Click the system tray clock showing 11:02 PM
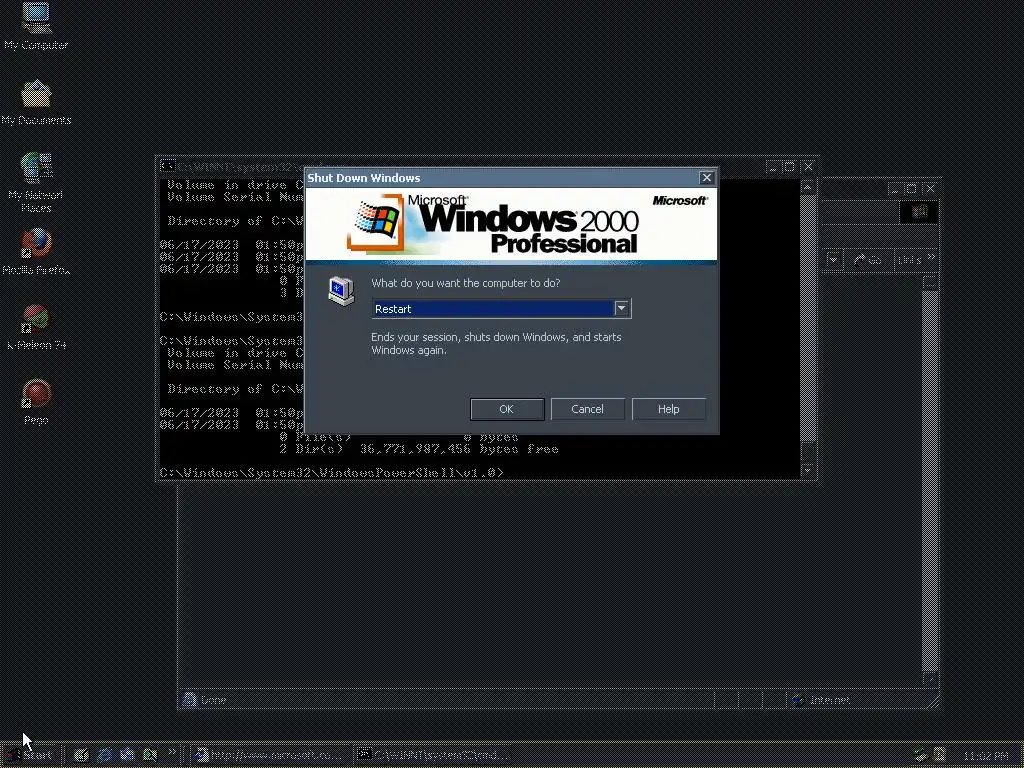The height and width of the screenshot is (768, 1024). (985, 756)
